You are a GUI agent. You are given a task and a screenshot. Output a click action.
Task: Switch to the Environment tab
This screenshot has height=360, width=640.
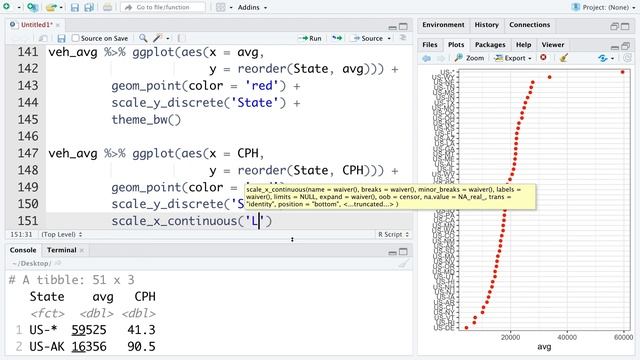pos(443,25)
